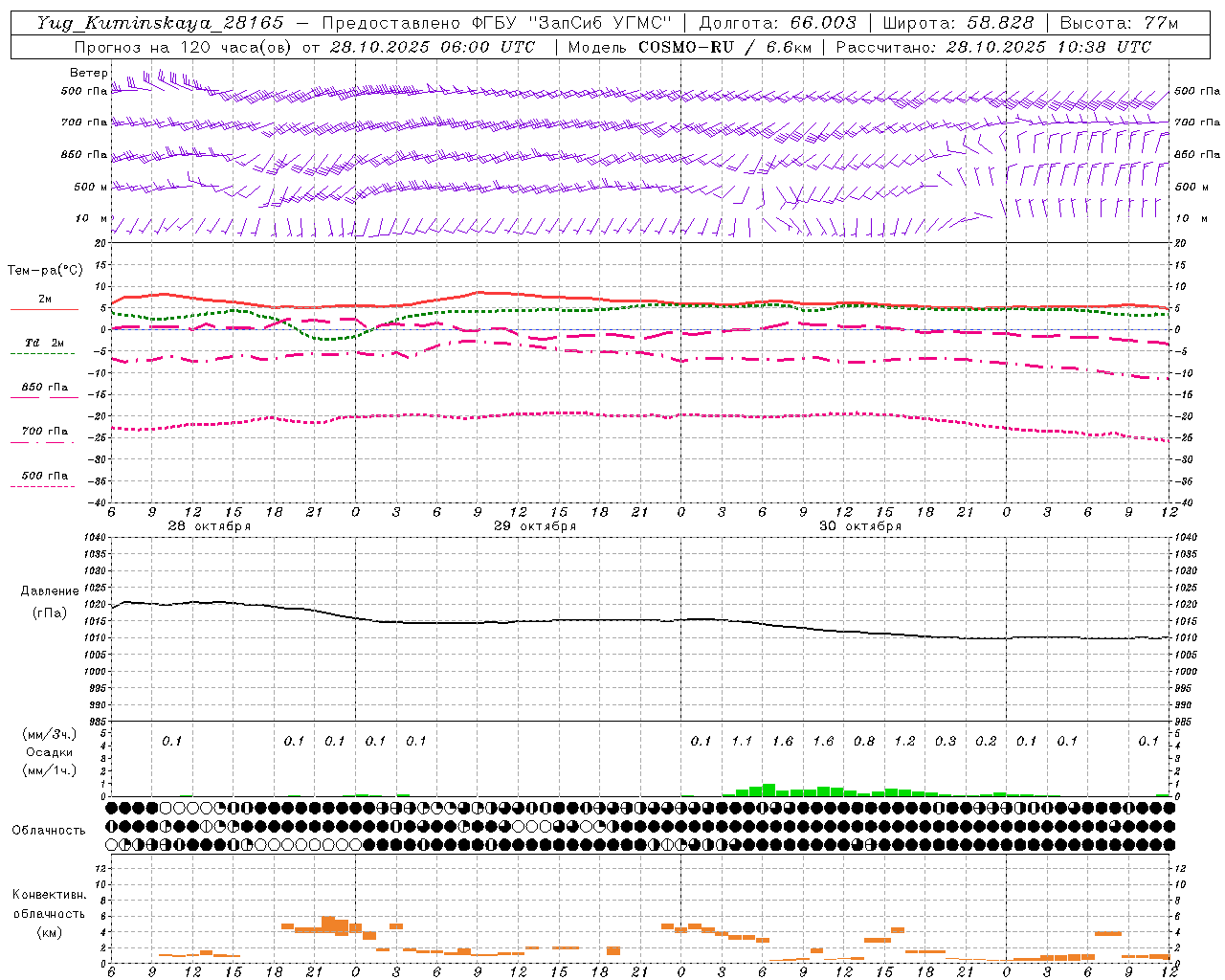Image resolution: width=1225 pixels, height=980 pixels.
Task: Click the 30 октября date label
Action: point(860,526)
